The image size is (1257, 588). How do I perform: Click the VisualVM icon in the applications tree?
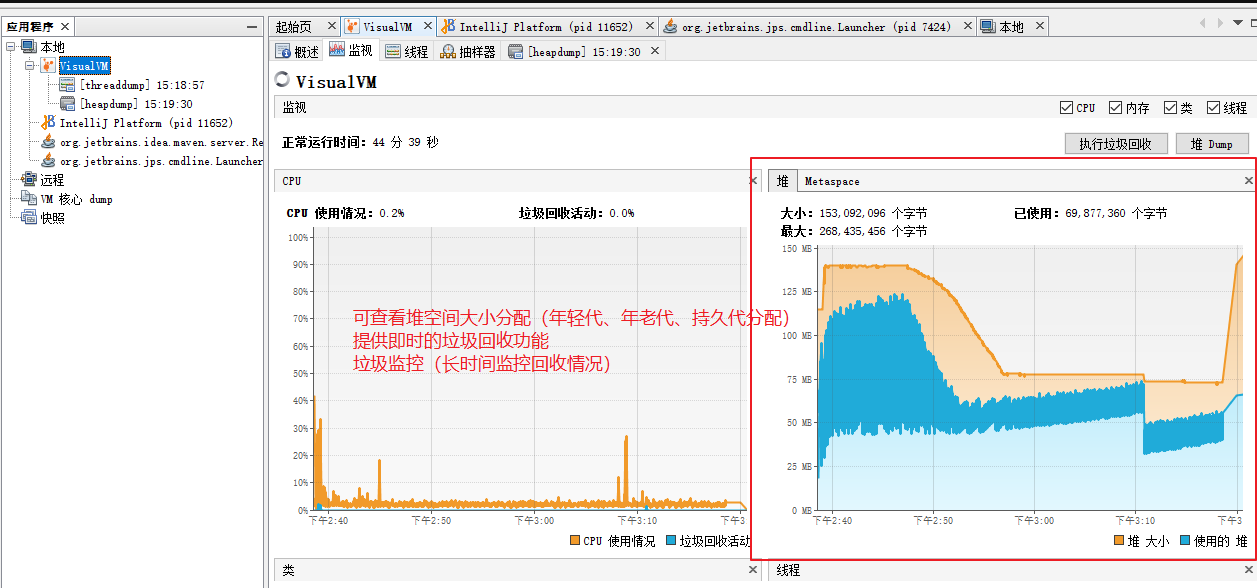click(48, 66)
